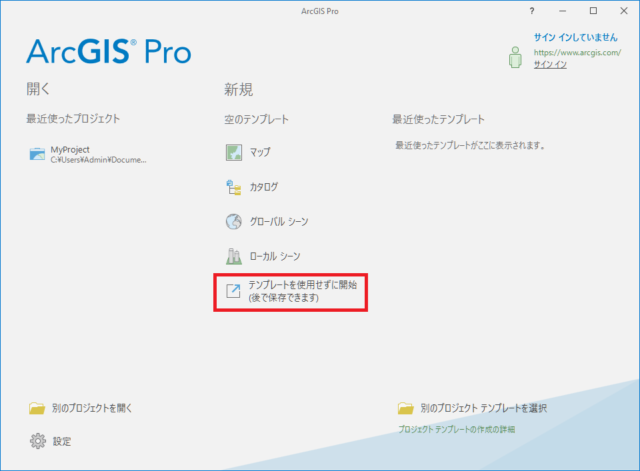Select the マップ template label
Viewport: 640px width, 471px height.
pyautogui.click(x=260, y=152)
